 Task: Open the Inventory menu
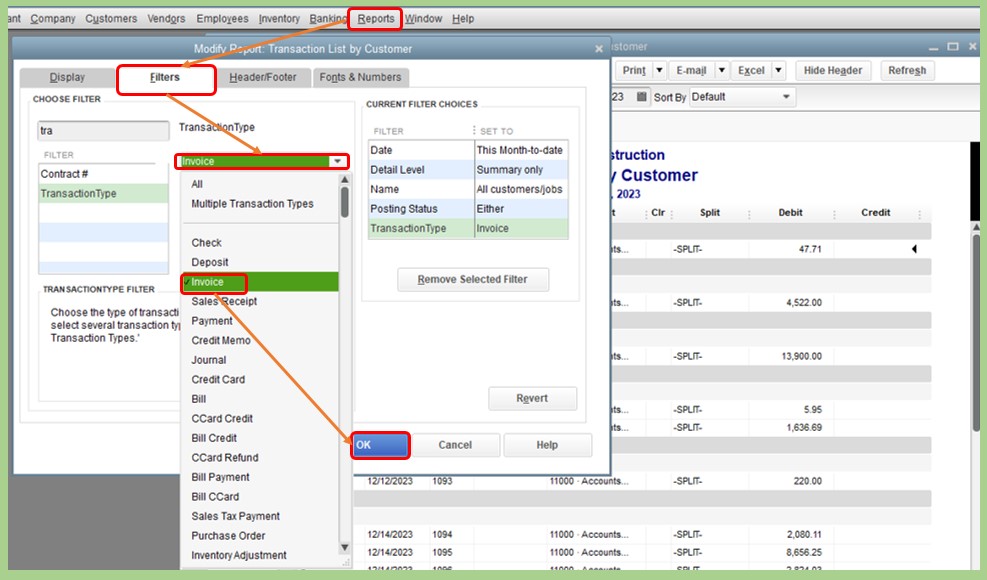tap(279, 19)
